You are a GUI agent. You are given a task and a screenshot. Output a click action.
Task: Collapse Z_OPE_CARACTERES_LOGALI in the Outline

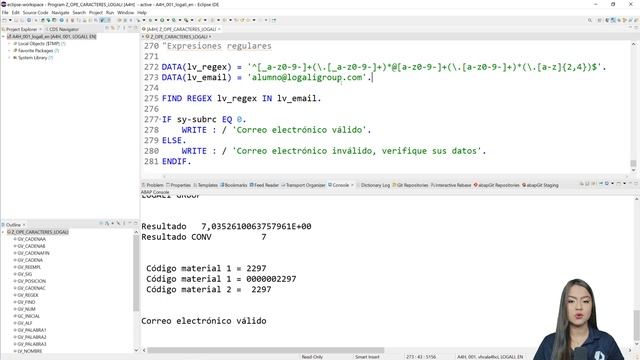(x=3, y=232)
